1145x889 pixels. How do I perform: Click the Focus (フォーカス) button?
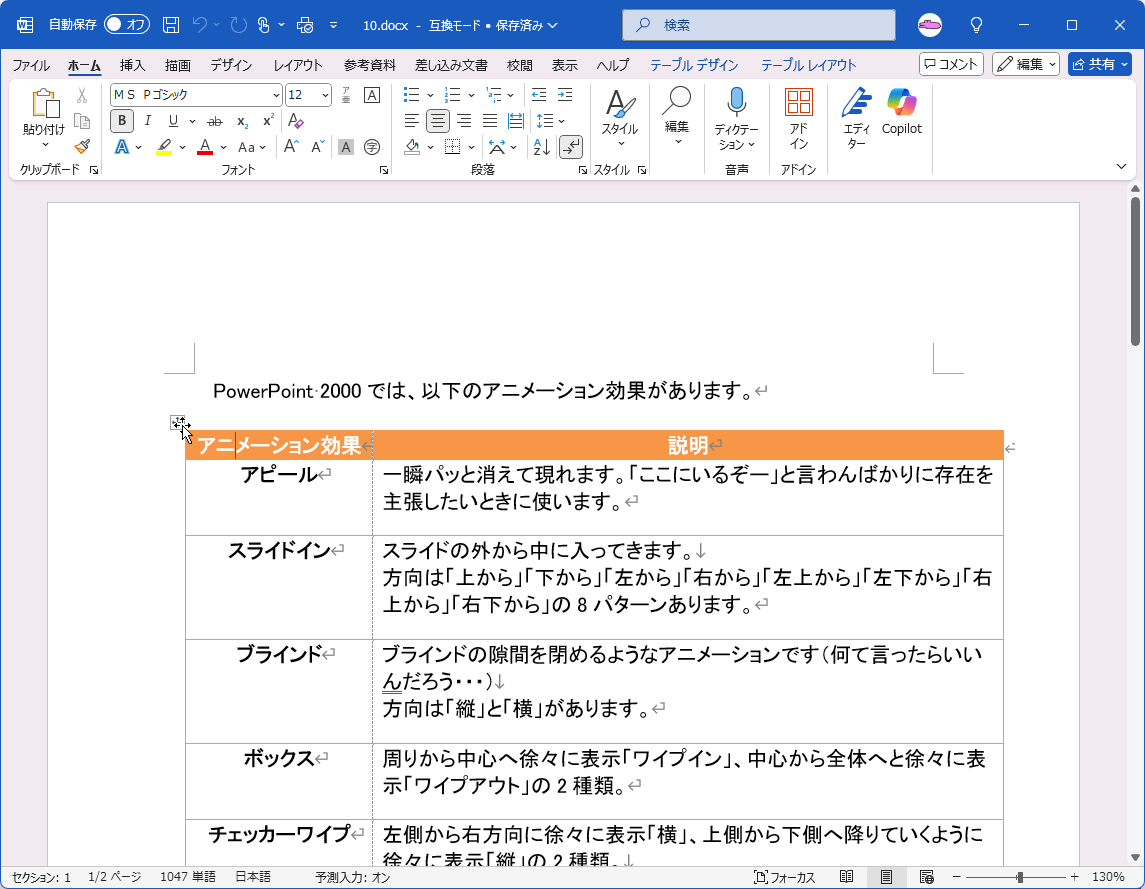784,877
